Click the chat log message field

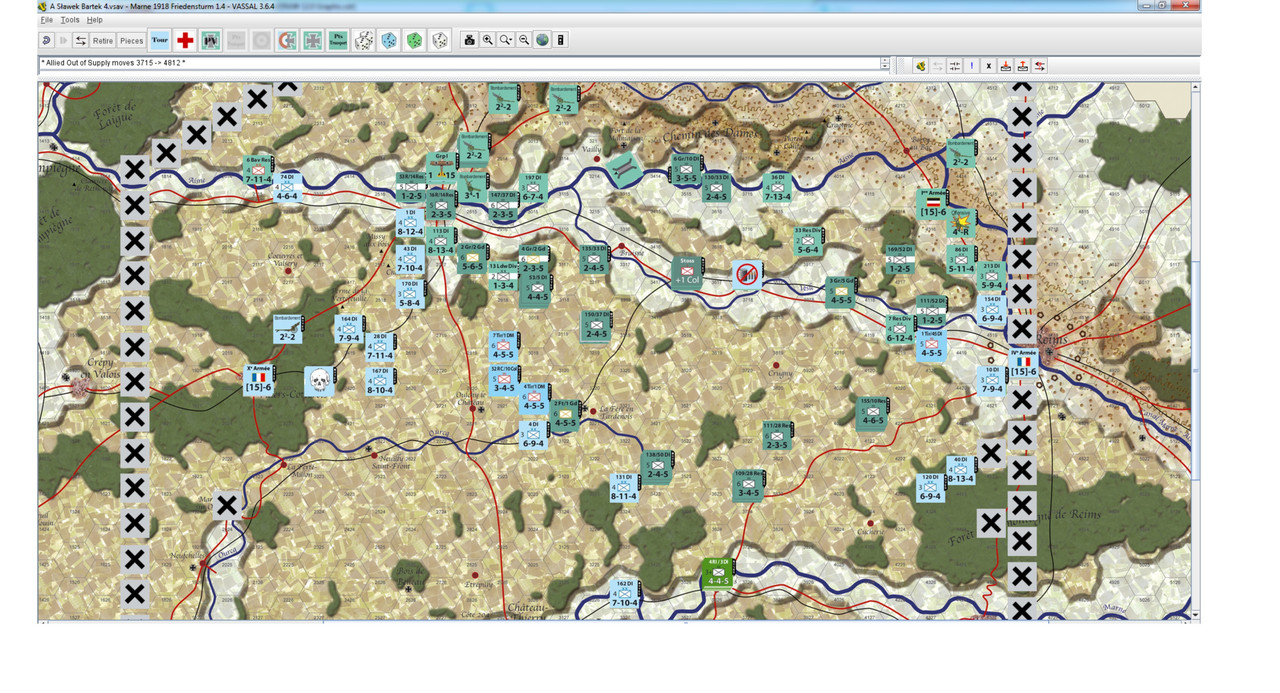[x=459, y=64]
